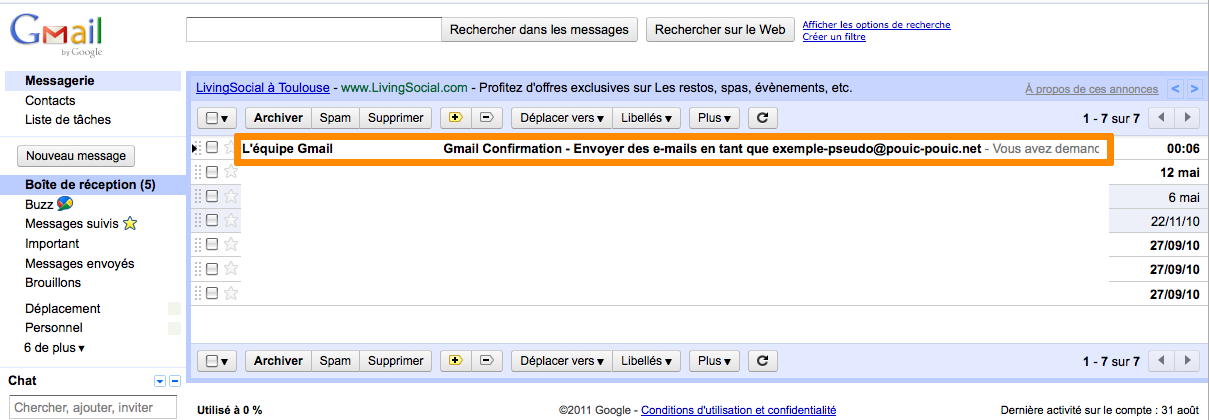The image size is (1209, 420).
Task: Click Rechercher sur le Web button
Action: [x=720, y=30]
